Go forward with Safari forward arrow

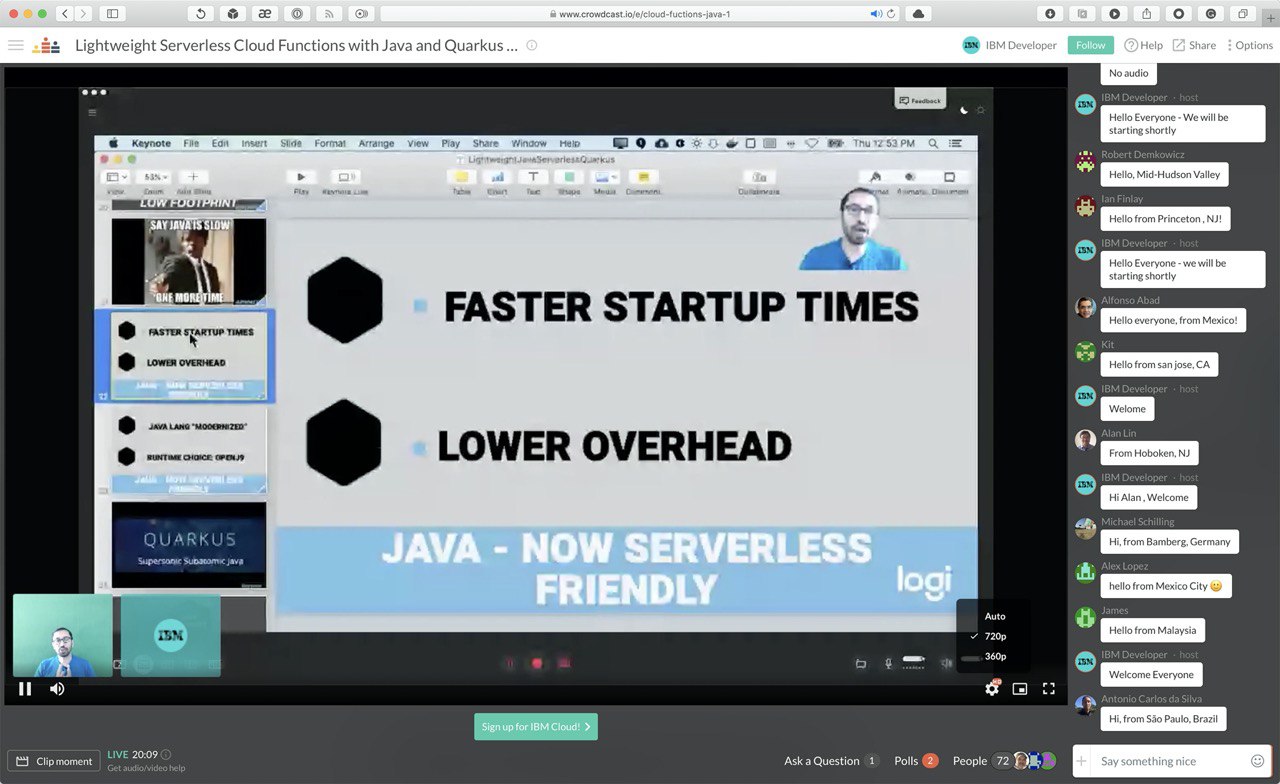tap(84, 13)
